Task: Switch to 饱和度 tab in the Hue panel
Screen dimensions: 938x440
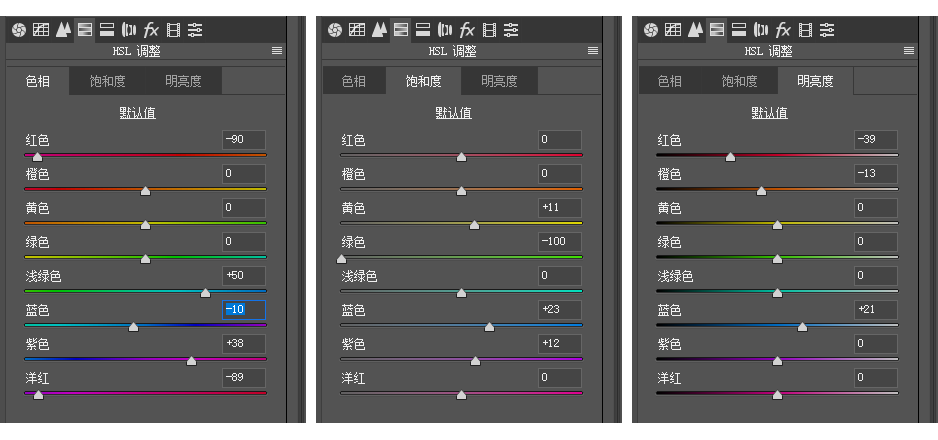Action: point(108,81)
